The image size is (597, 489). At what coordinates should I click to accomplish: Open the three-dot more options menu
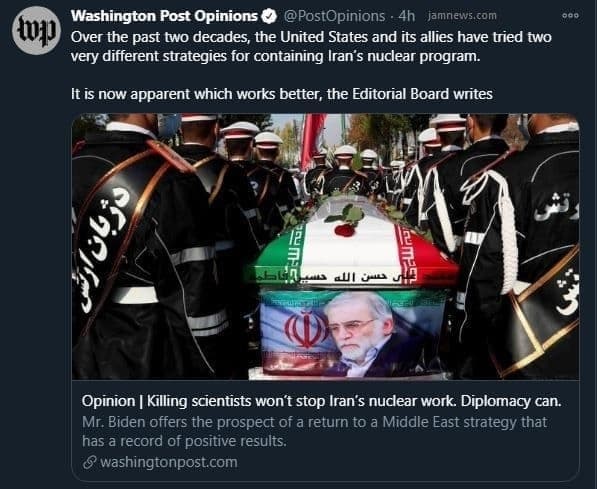pyautogui.click(x=570, y=16)
